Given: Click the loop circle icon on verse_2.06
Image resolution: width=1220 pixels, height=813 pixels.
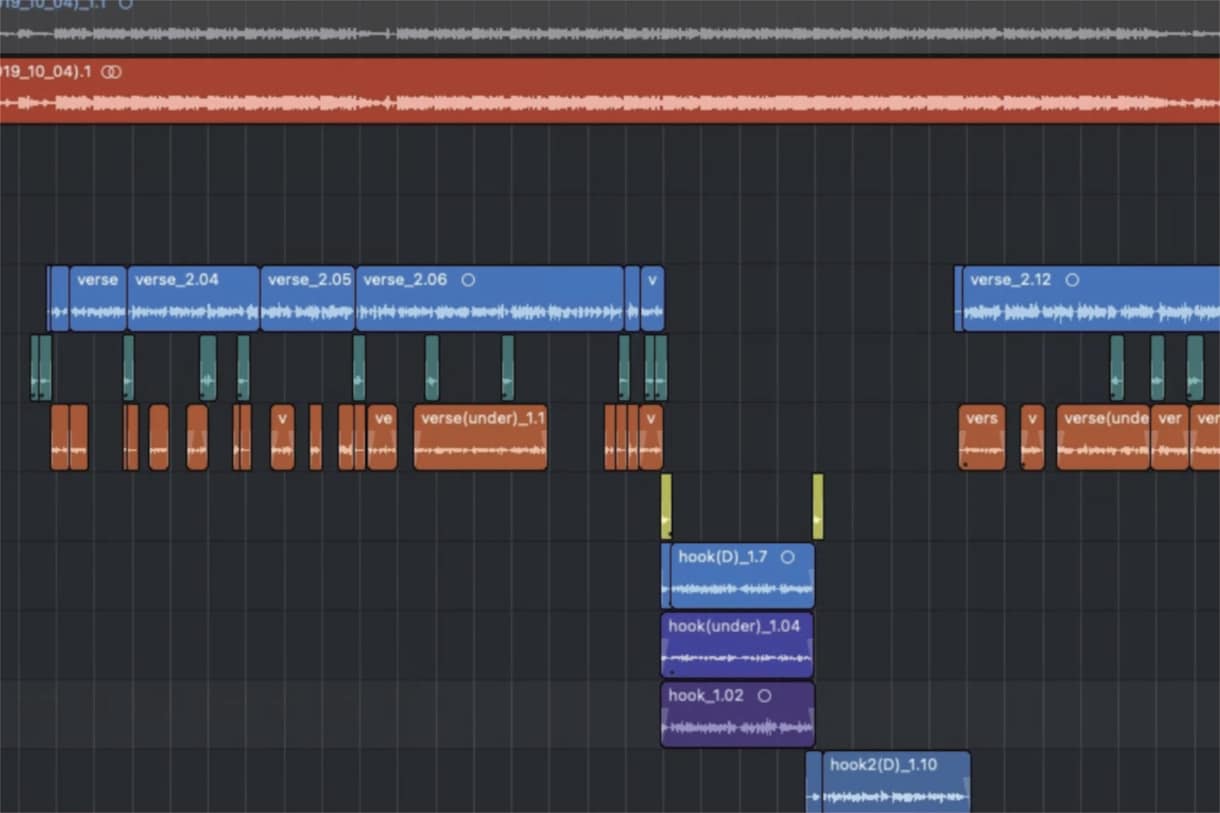Looking at the screenshot, I should [467, 280].
